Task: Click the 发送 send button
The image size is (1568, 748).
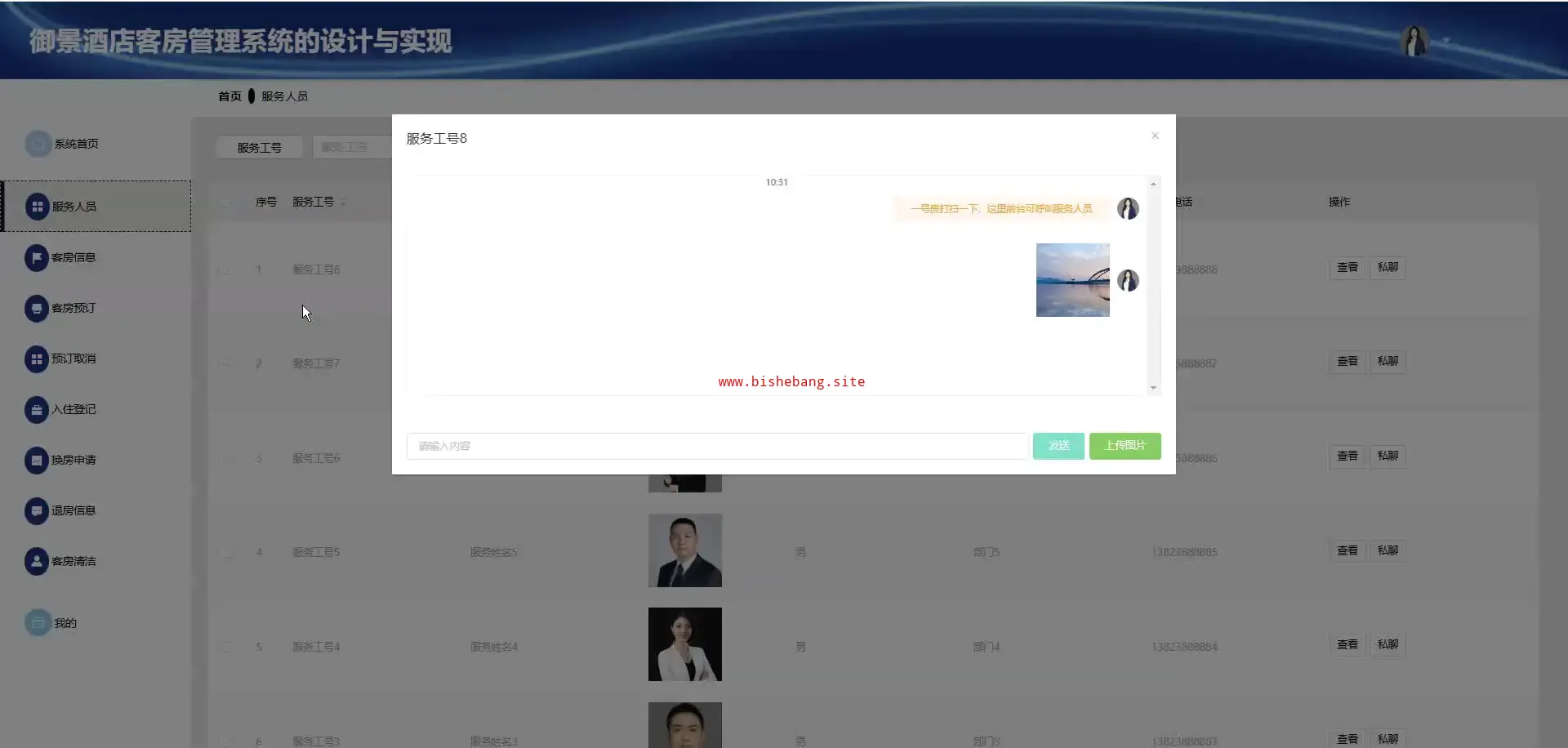Action: [x=1058, y=446]
